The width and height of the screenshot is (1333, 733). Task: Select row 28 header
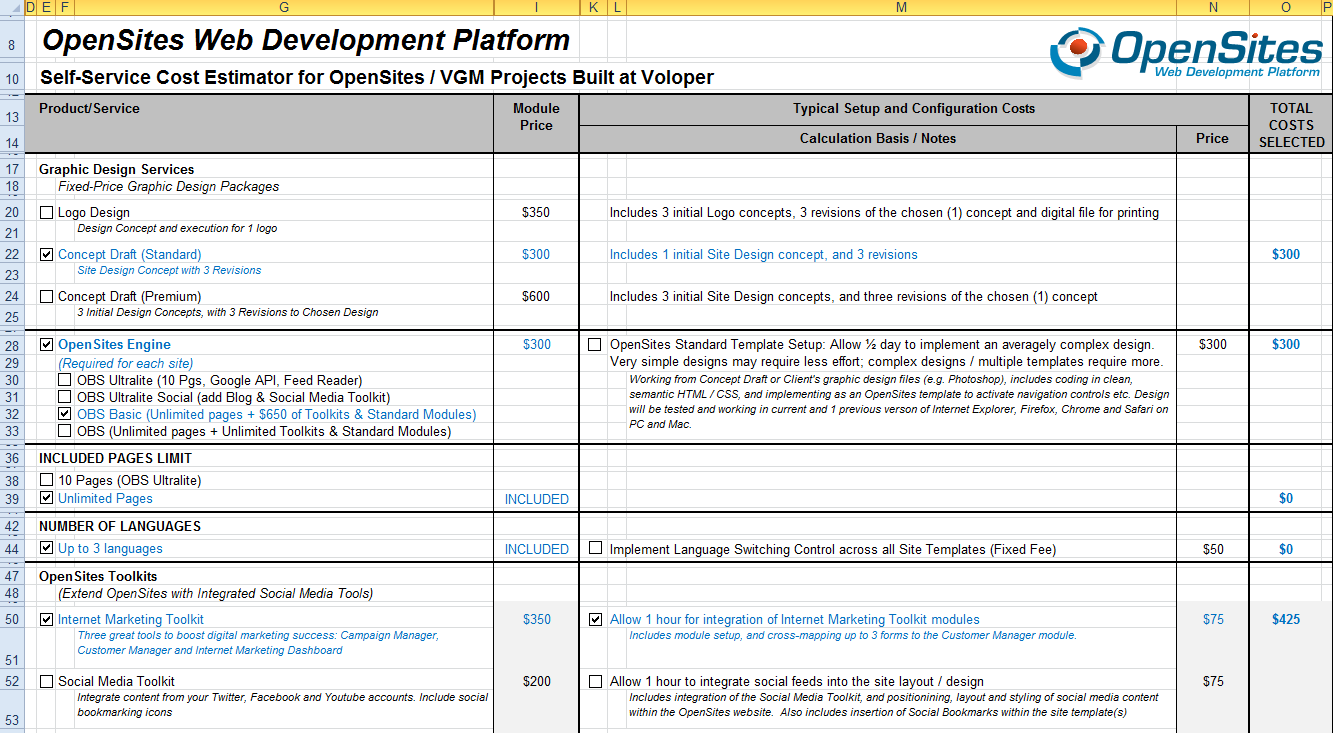[x=12, y=345]
